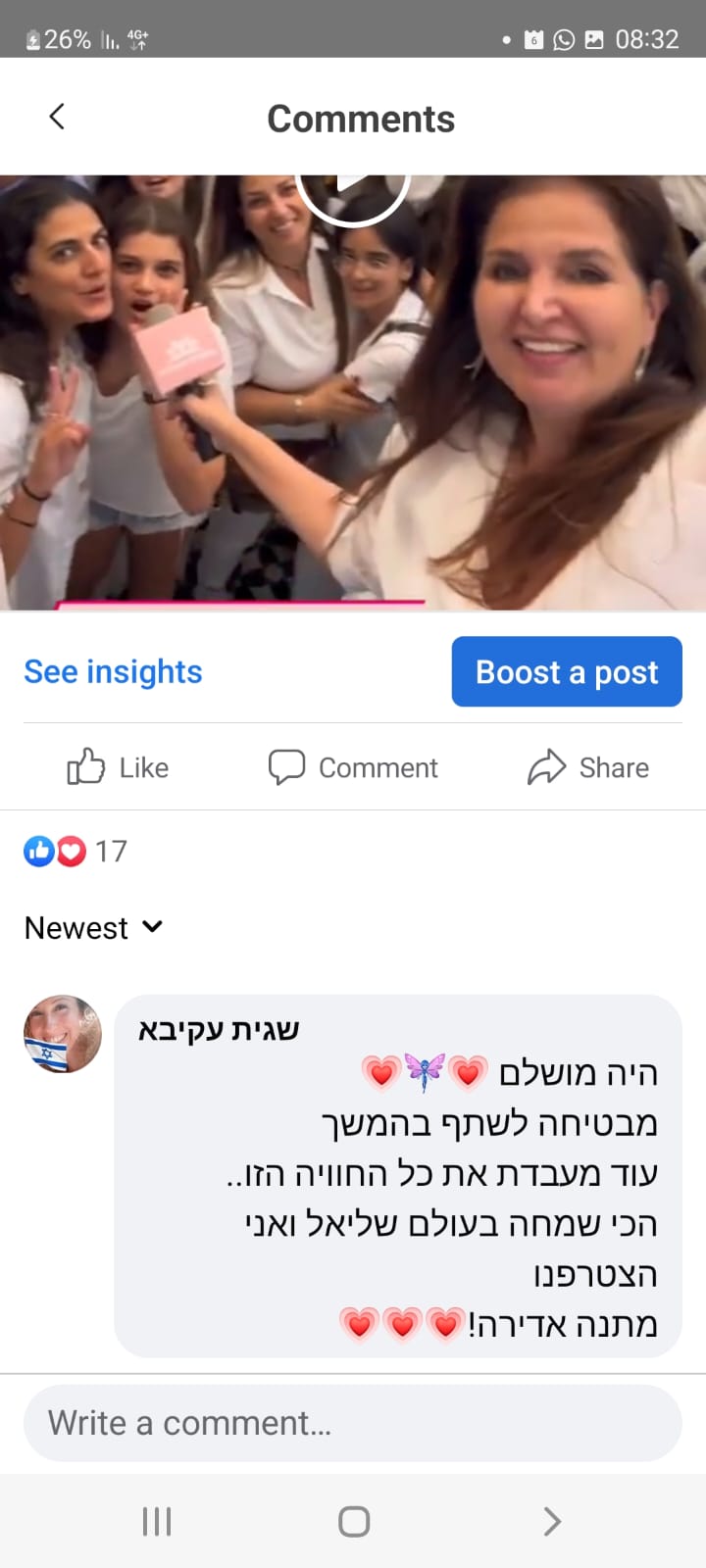The width and height of the screenshot is (706, 1568).
Task: Tap the Android navigation back arrow
Action: [x=552, y=1521]
